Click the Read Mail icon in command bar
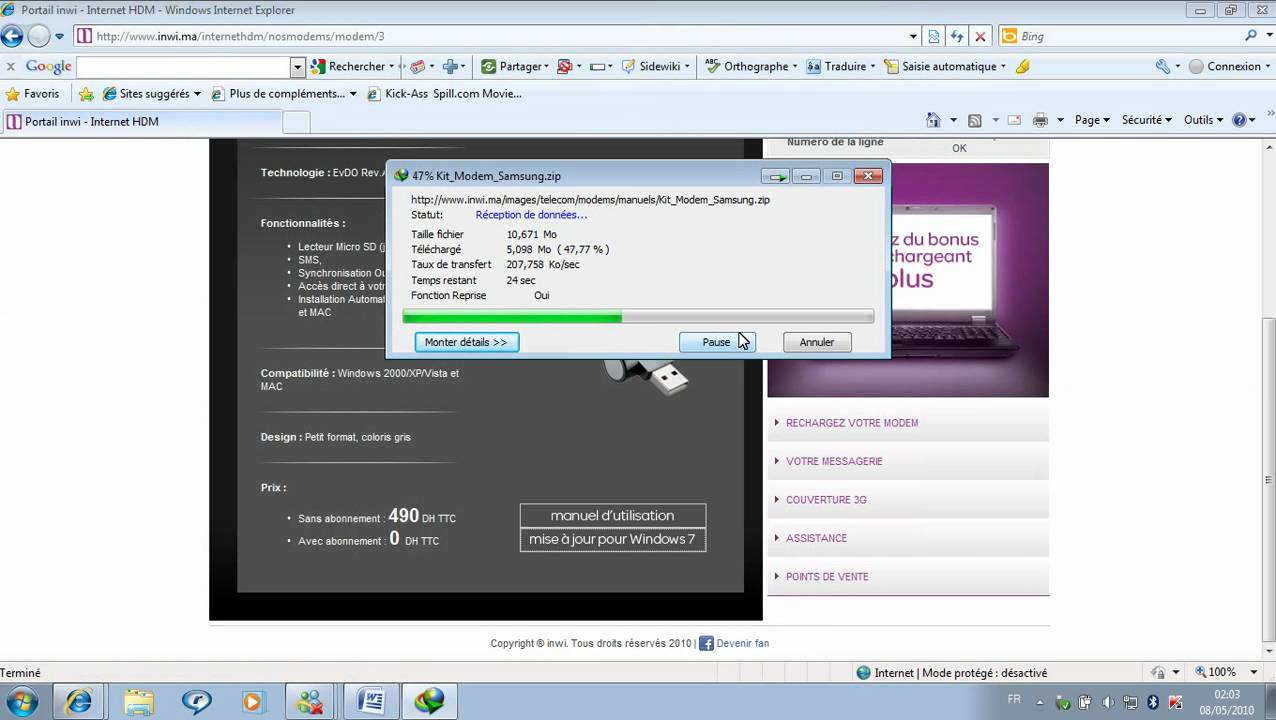This screenshot has width=1276, height=720. pos(1014,120)
